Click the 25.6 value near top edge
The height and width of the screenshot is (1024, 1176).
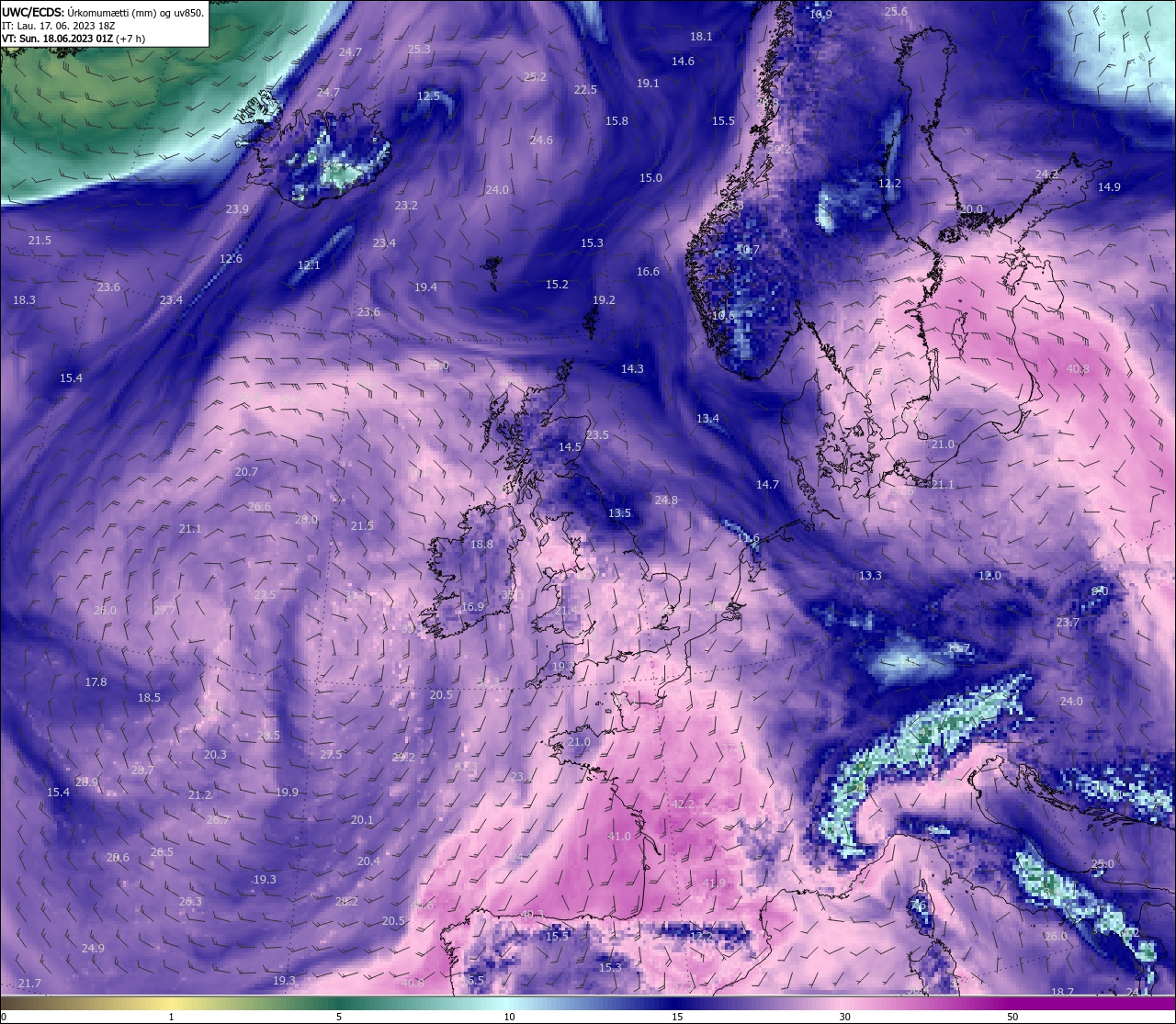click(896, 12)
